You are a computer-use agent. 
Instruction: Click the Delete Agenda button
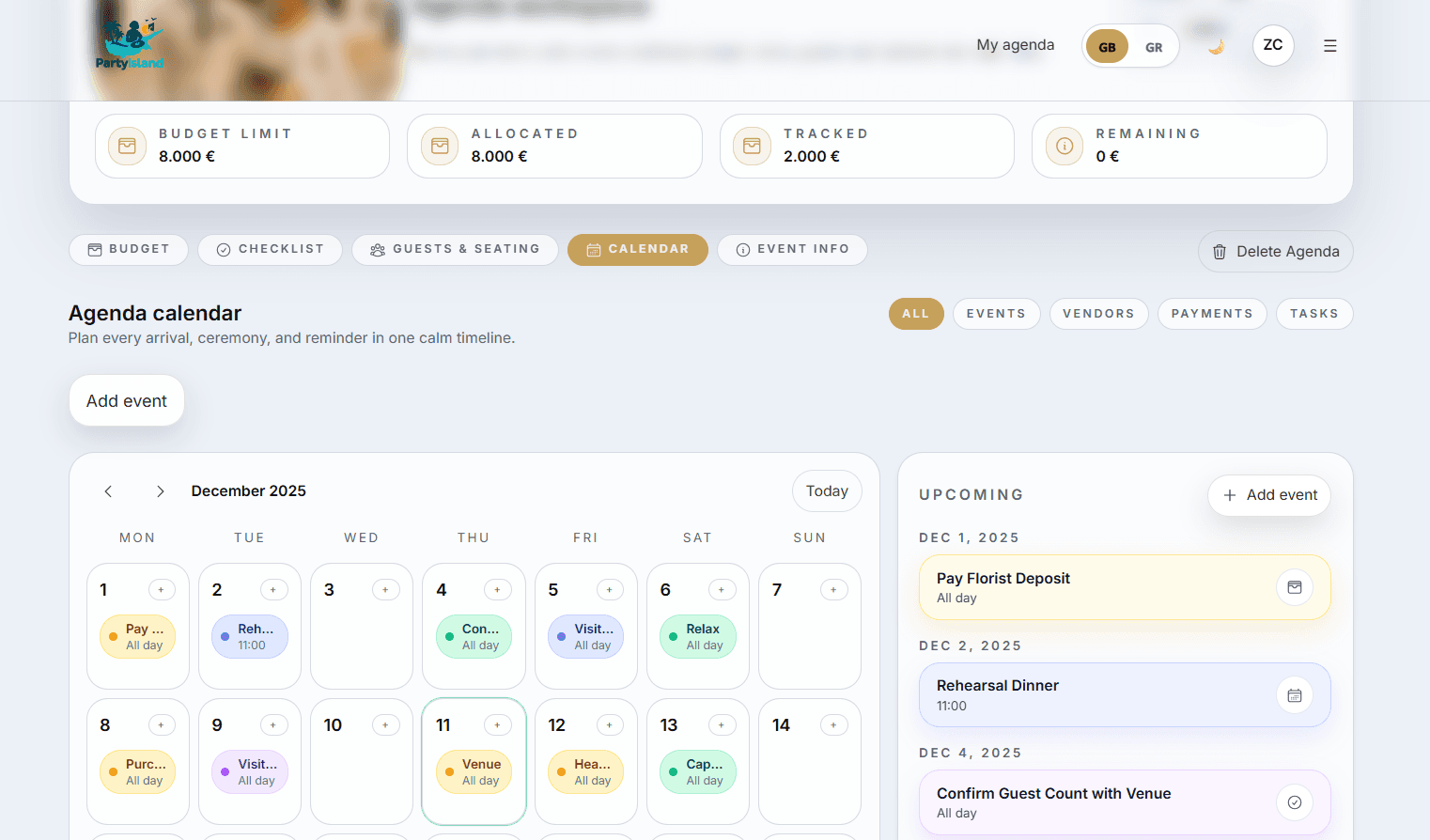1275,251
